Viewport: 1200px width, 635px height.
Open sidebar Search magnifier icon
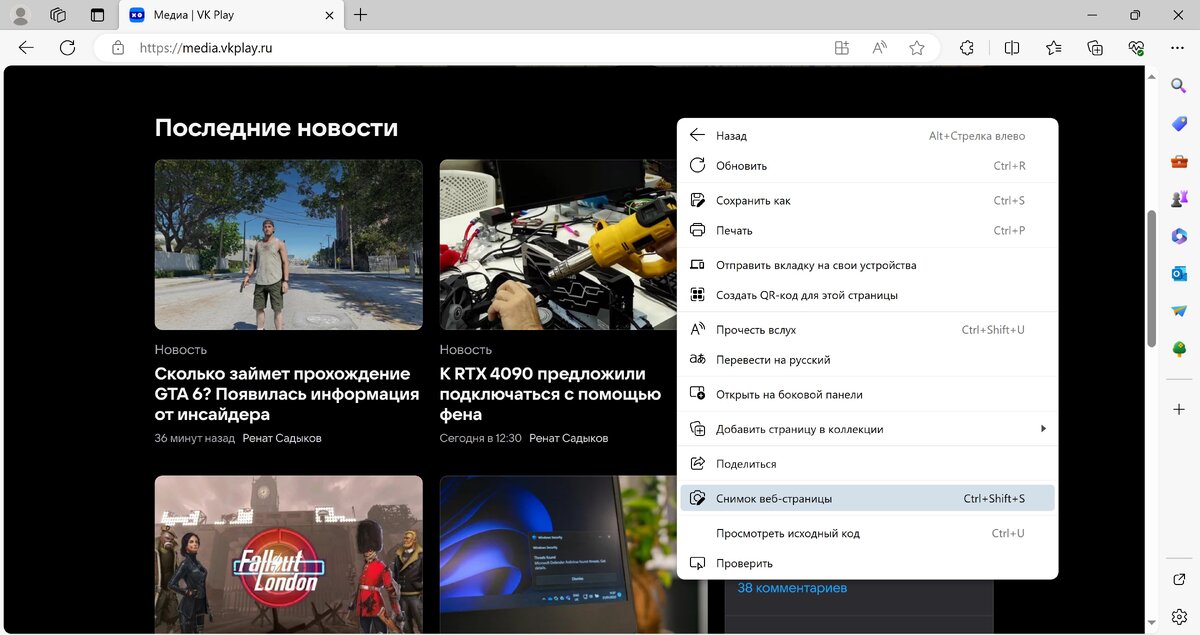1179,86
